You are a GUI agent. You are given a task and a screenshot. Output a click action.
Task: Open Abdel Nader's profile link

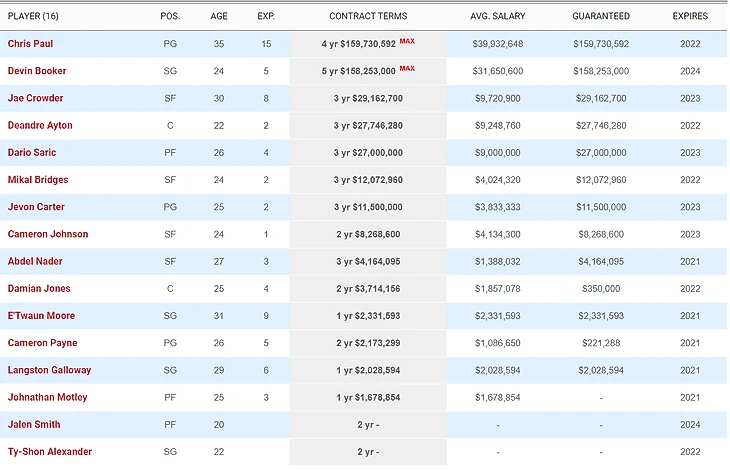[35, 261]
